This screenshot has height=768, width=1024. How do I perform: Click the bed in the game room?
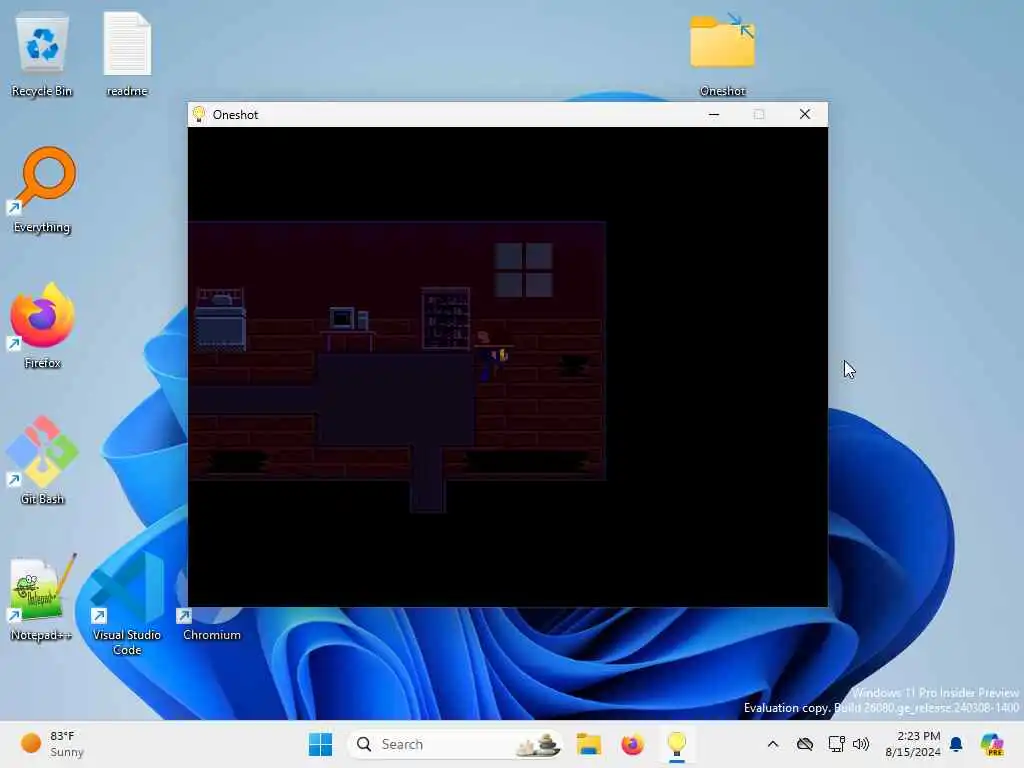221,320
